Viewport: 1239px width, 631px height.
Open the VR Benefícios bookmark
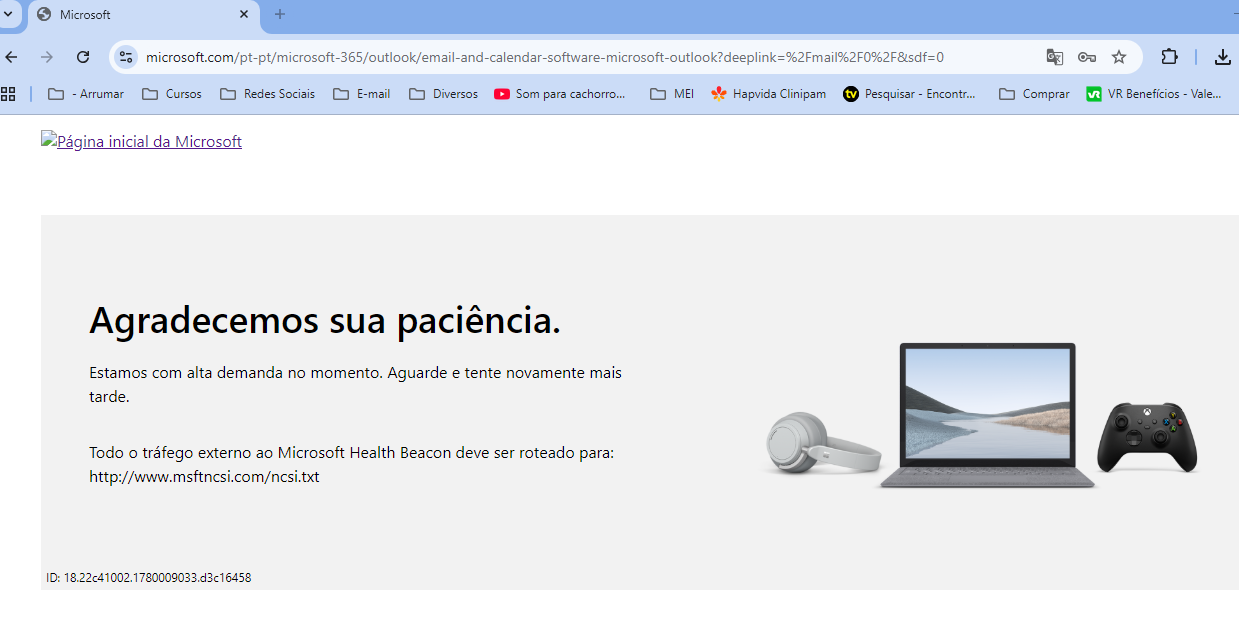1155,94
